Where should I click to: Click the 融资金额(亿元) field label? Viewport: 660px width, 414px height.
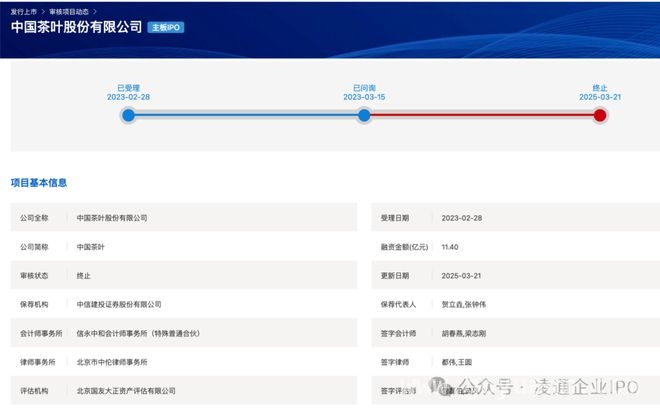pos(405,247)
